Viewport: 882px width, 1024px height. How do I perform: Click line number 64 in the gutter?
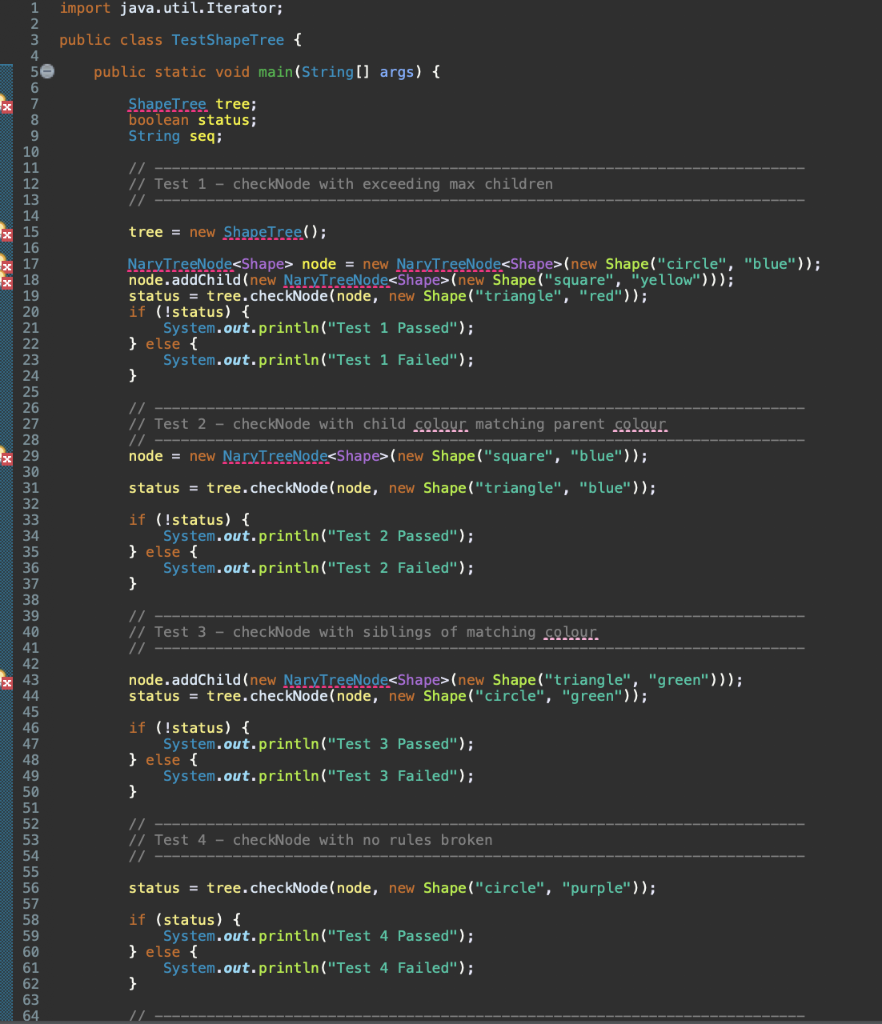(31, 1016)
